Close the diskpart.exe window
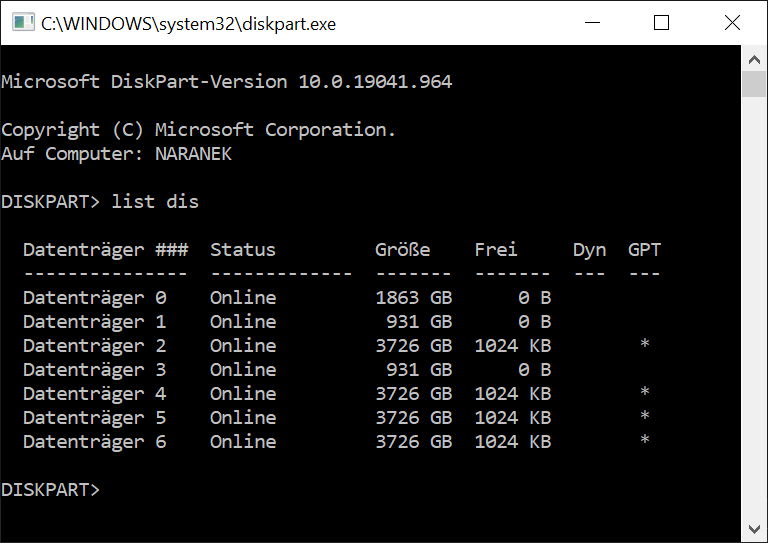The image size is (768, 543). [x=732, y=23]
